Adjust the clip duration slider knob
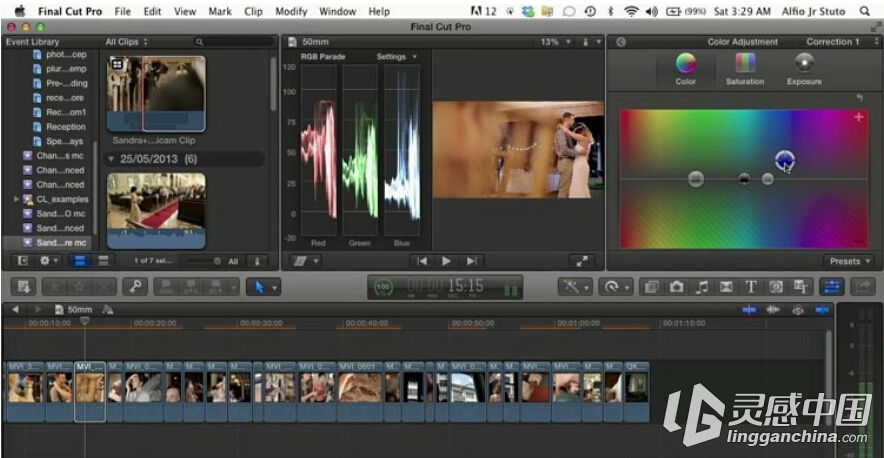 217,261
